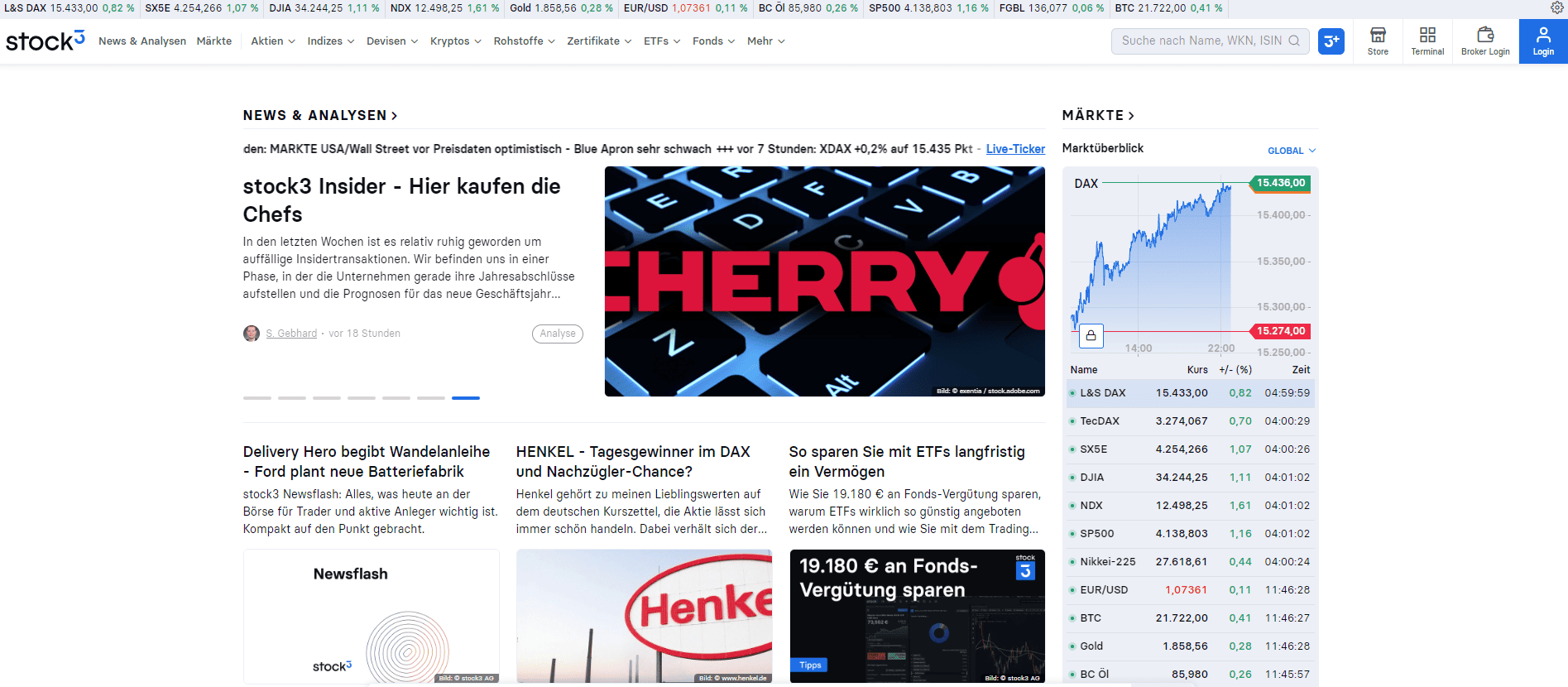Viewport: 1568px width, 687px height.
Task: Open News & Analysen menu item
Action: pyautogui.click(x=142, y=41)
